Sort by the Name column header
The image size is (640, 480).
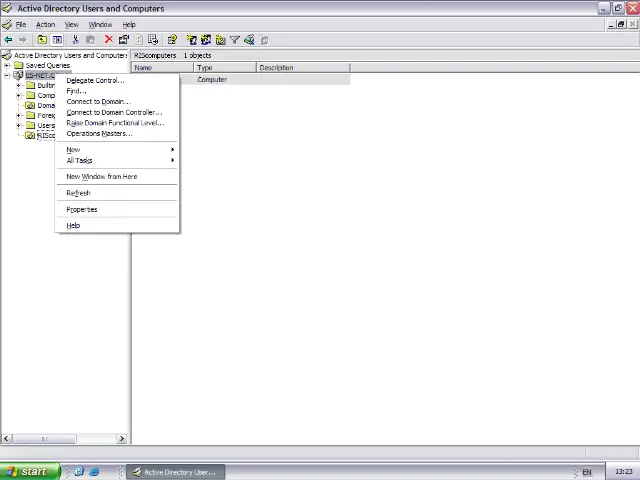tap(162, 68)
